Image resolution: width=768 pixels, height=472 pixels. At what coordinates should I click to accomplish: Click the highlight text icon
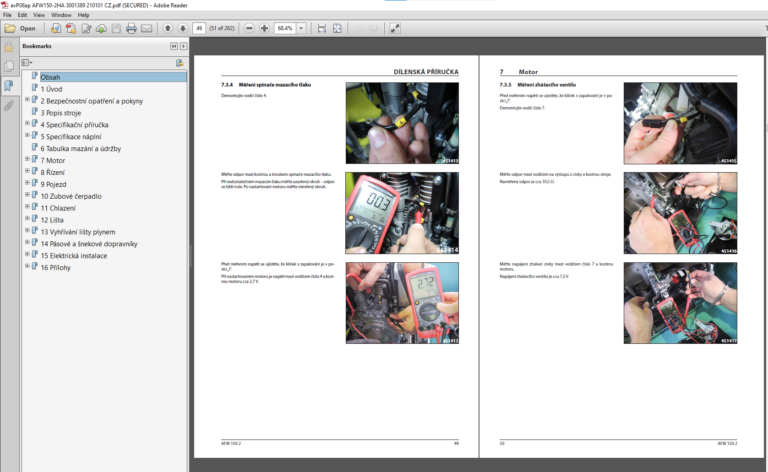pyautogui.click(x=373, y=28)
